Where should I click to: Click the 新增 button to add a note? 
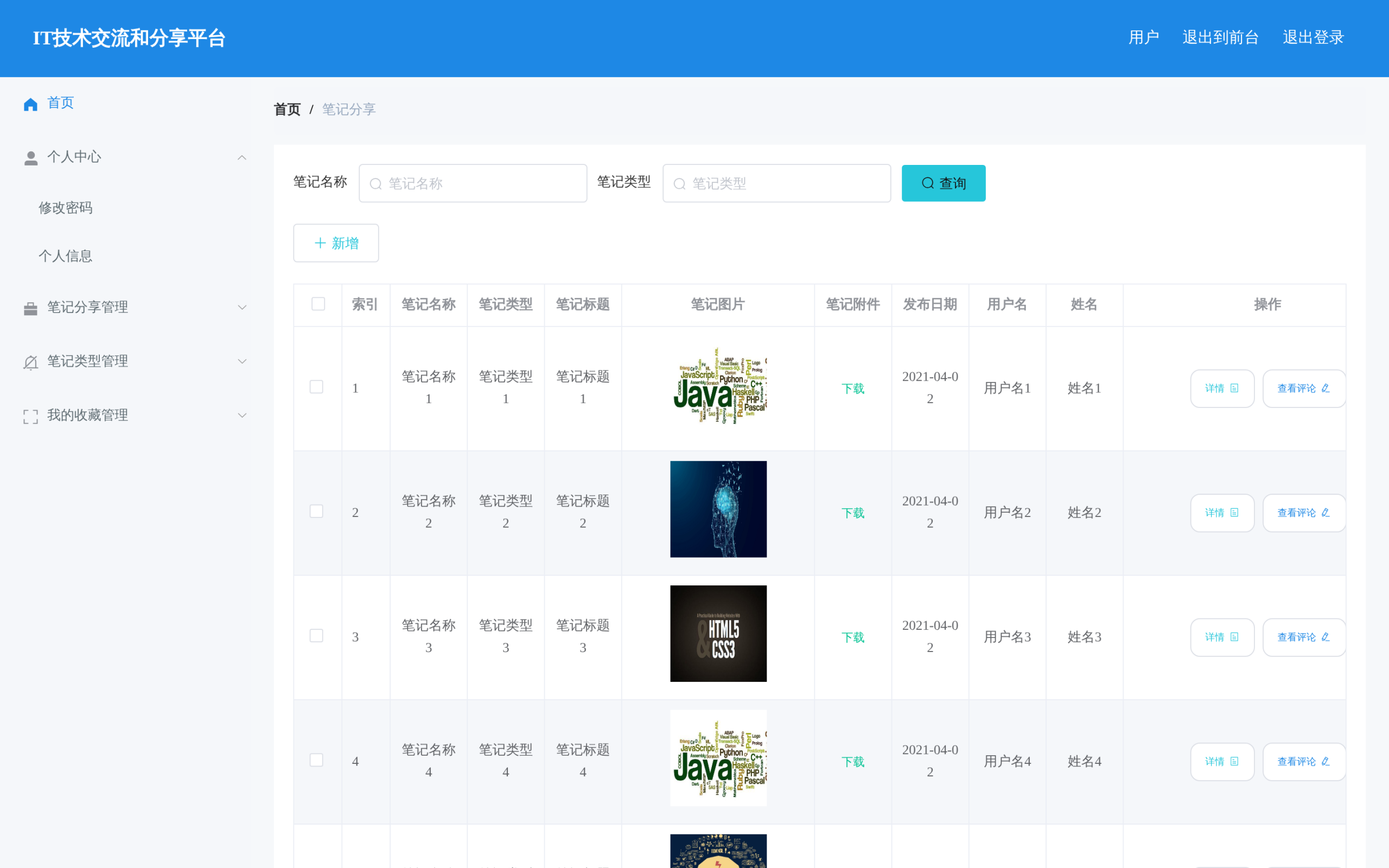(336, 244)
